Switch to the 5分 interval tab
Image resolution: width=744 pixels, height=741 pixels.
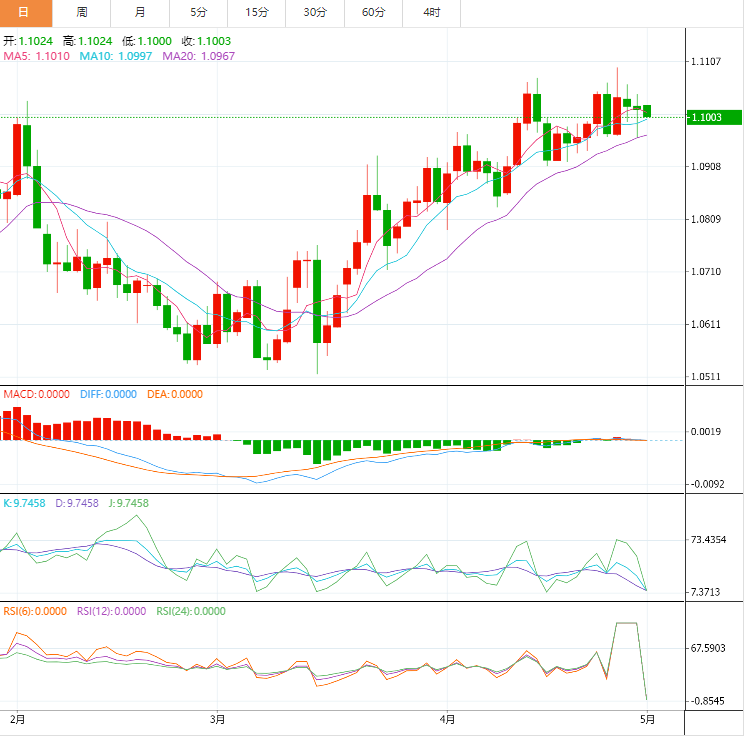point(197,13)
